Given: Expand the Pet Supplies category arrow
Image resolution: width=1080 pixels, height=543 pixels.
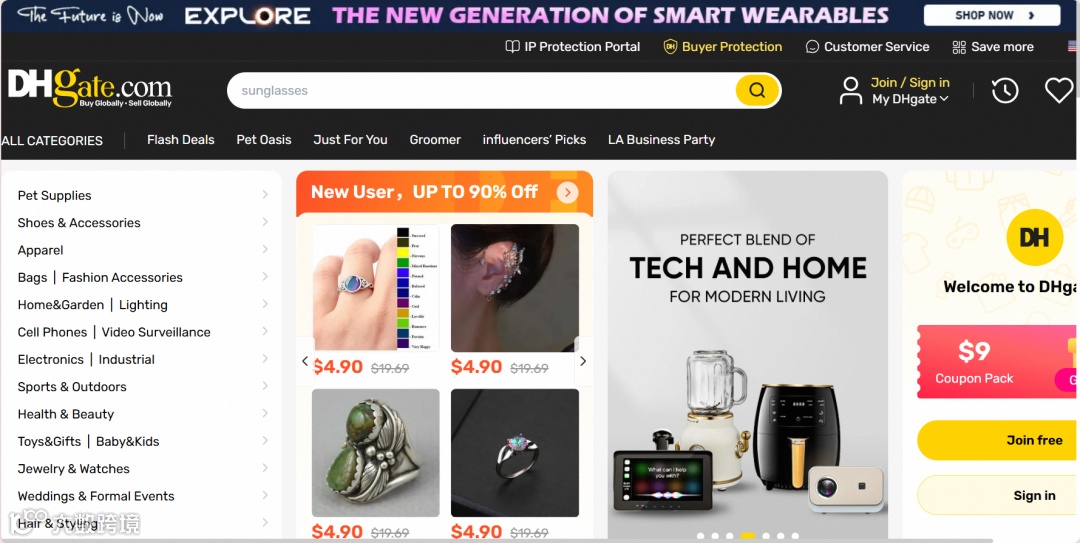Looking at the screenshot, I should pos(265,195).
